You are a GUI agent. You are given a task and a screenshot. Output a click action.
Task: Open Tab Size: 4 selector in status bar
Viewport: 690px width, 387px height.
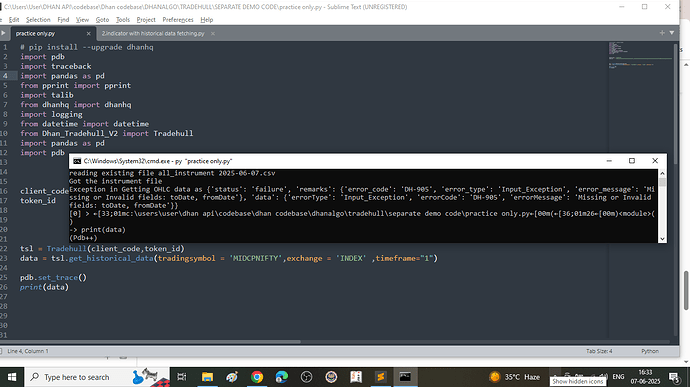coord(599,351)
